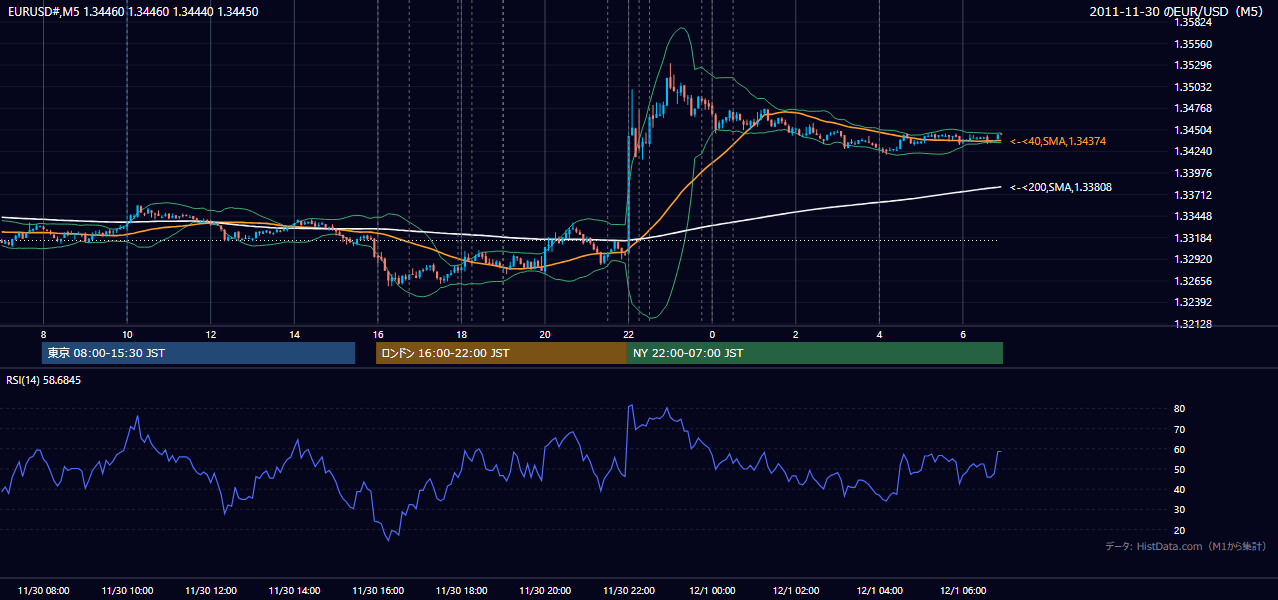Click the '12/1 06:00' date label

pos(963,591)
